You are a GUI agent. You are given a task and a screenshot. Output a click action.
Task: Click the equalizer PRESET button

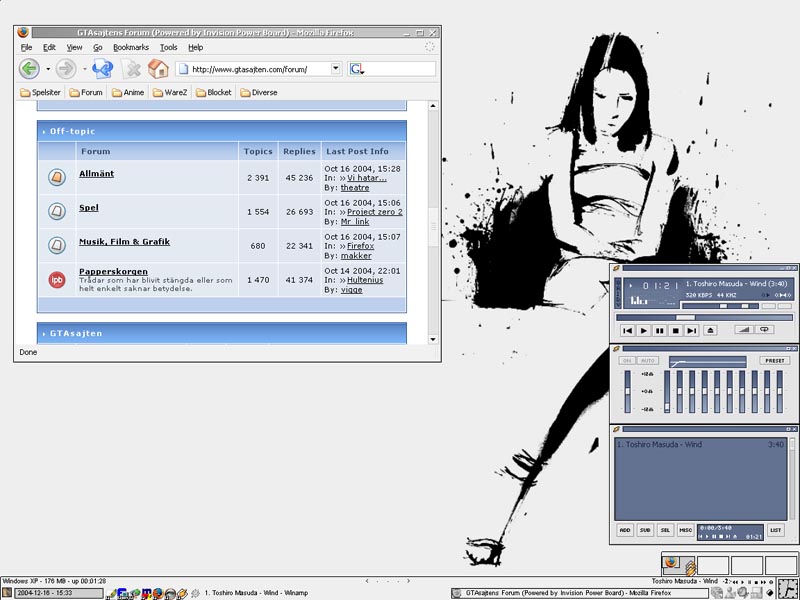(x=774, y=360)
